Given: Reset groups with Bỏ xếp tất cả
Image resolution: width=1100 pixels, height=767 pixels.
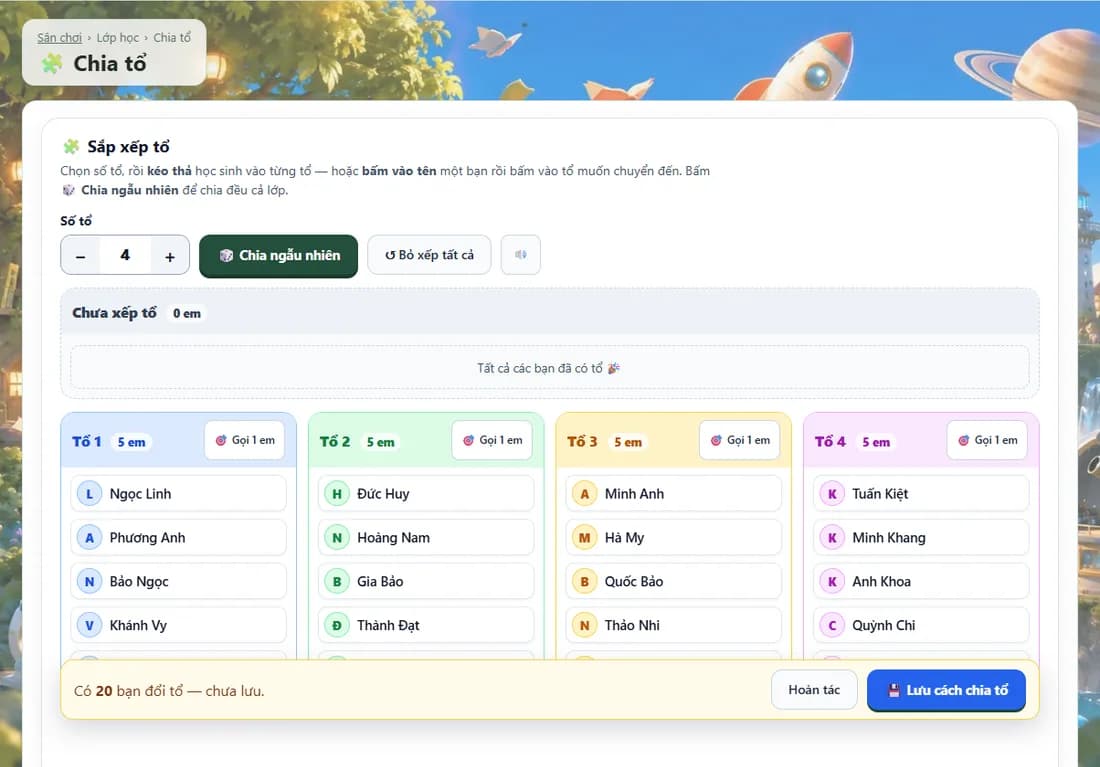Looking at the screenshot, I should point(429,255).
